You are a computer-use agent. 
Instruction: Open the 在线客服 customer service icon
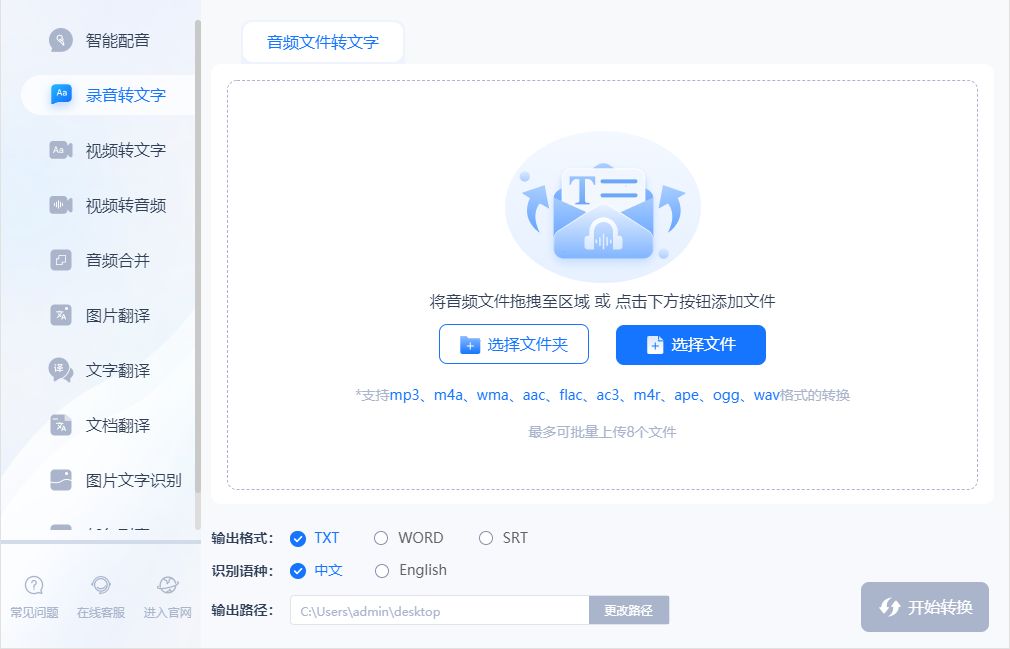(x=100, y=595)
